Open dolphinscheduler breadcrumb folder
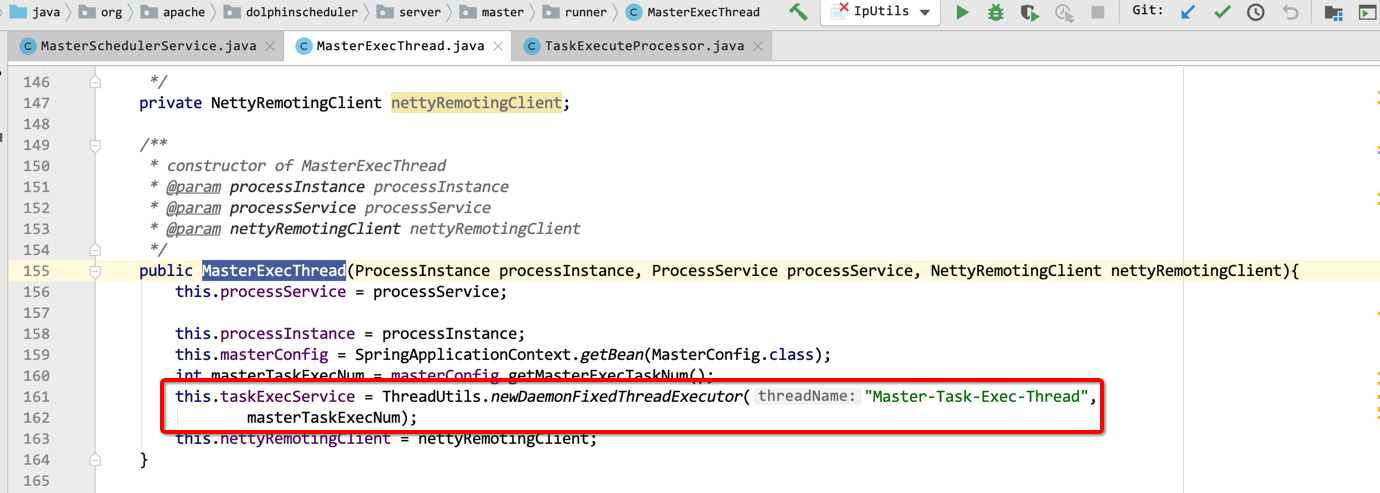1380x493 pixels. [x=290, y=12]
